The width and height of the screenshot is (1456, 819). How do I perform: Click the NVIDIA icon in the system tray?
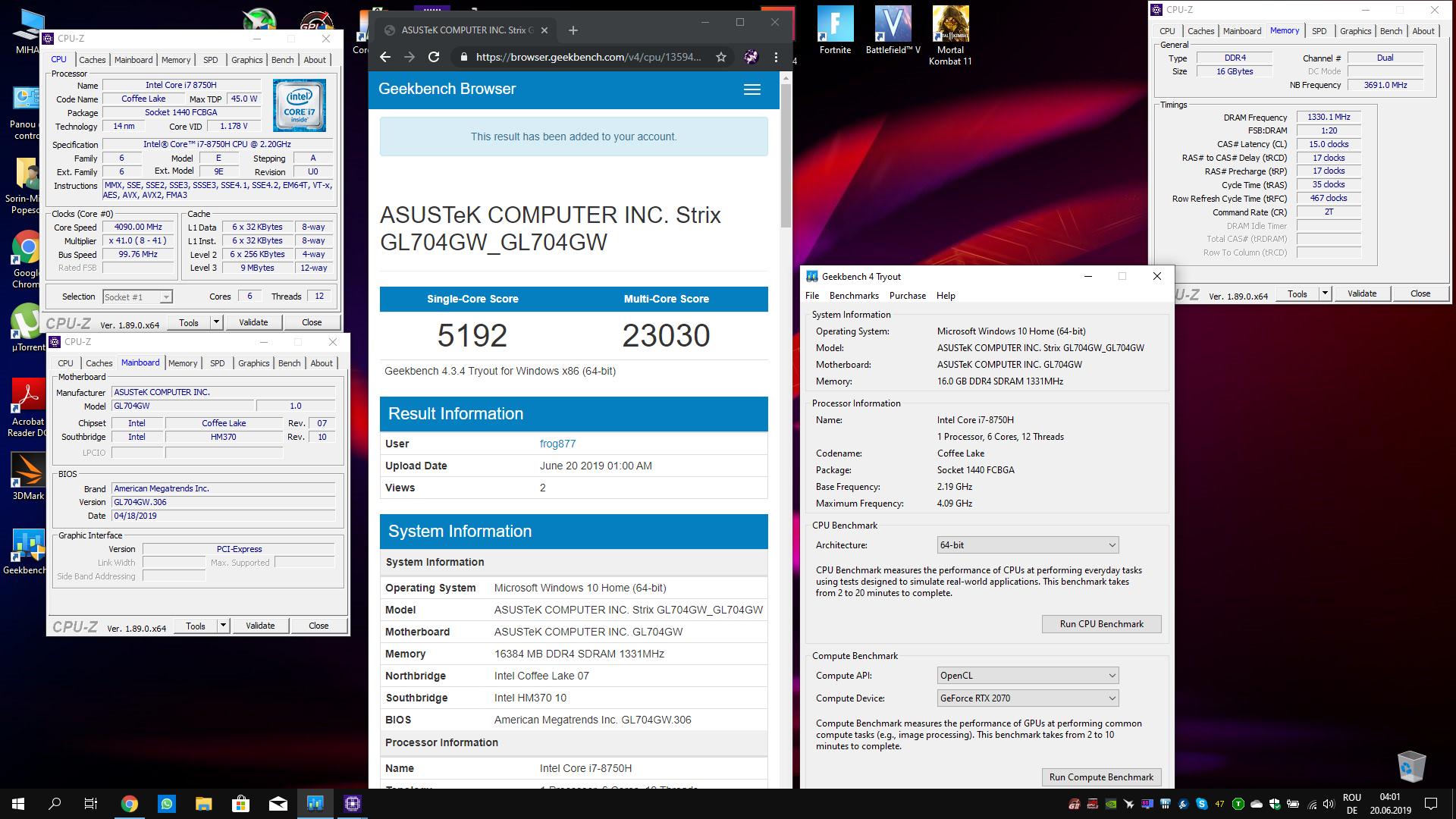click(x=1111, y=804)
